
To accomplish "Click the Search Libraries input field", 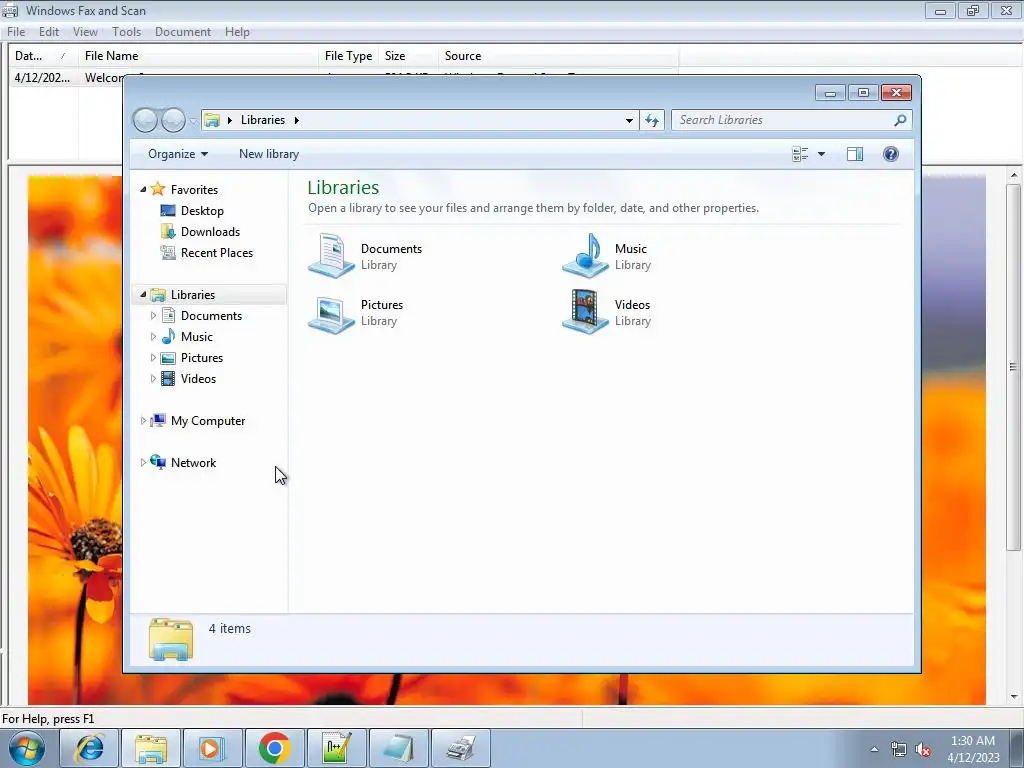I will tap(783, 120).
